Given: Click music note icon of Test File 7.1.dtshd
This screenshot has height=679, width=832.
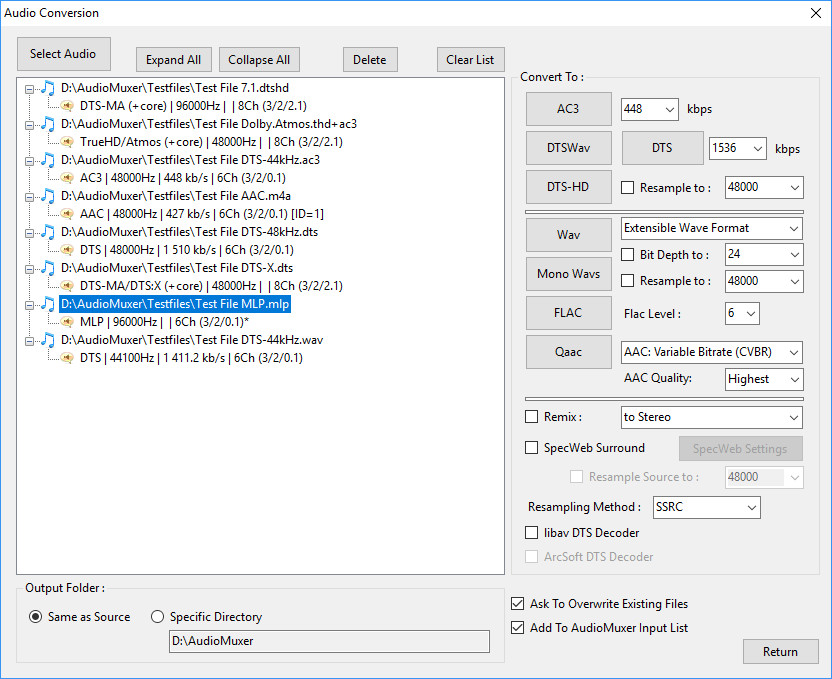Looking at the screenshot, I should click(x=48, y=88).
